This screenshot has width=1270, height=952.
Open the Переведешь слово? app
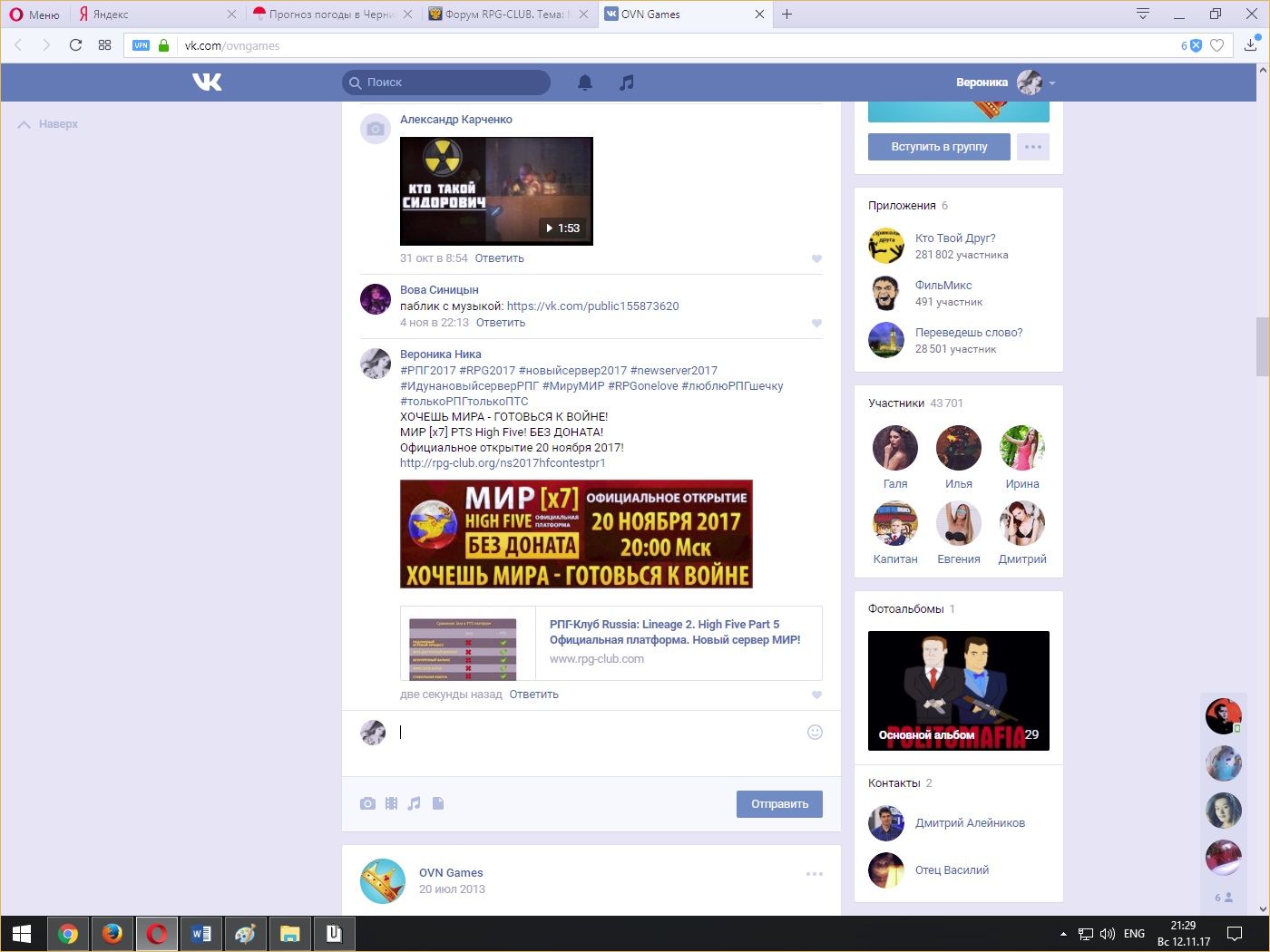click(x=969, y=333)
